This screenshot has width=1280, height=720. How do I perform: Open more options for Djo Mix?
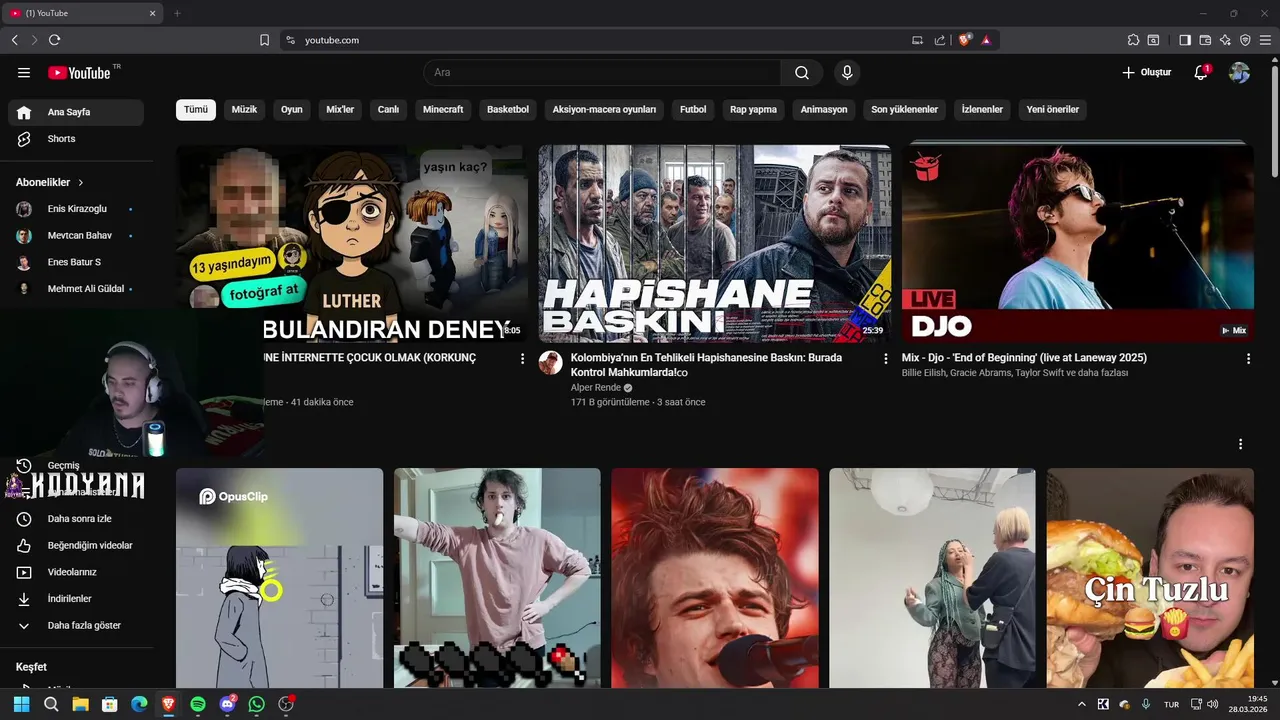coord(1248,359)
